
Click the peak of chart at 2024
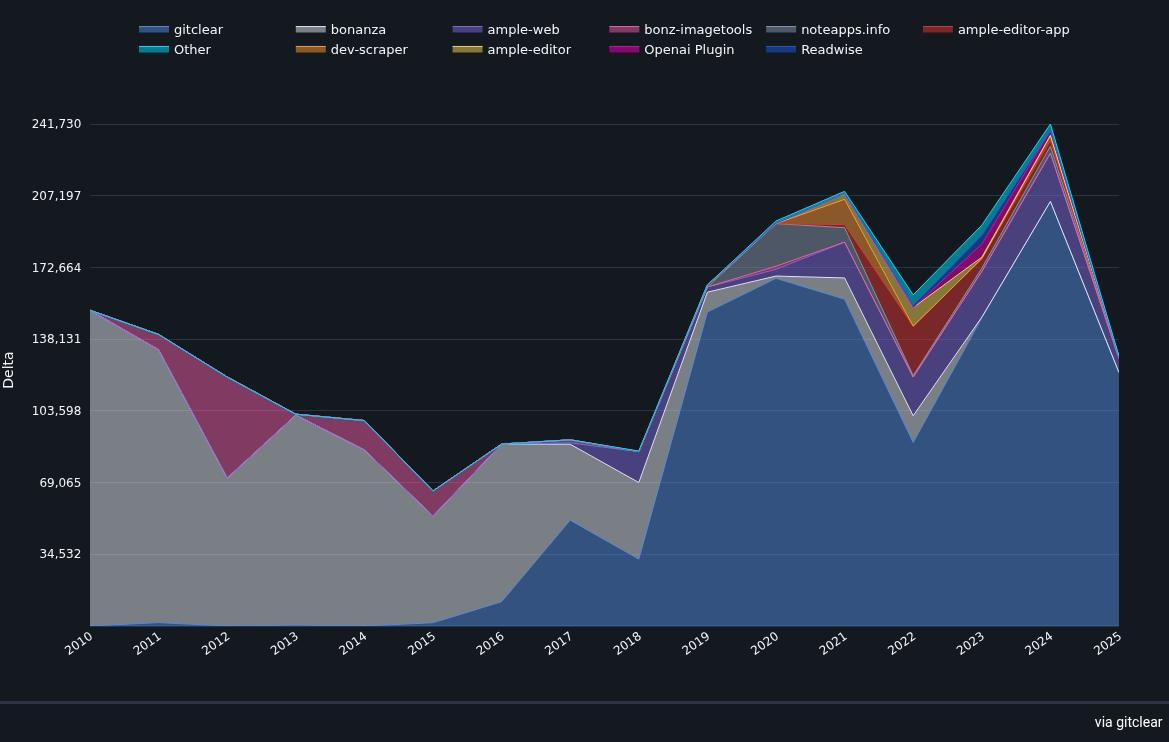[x=1050, y=126]
